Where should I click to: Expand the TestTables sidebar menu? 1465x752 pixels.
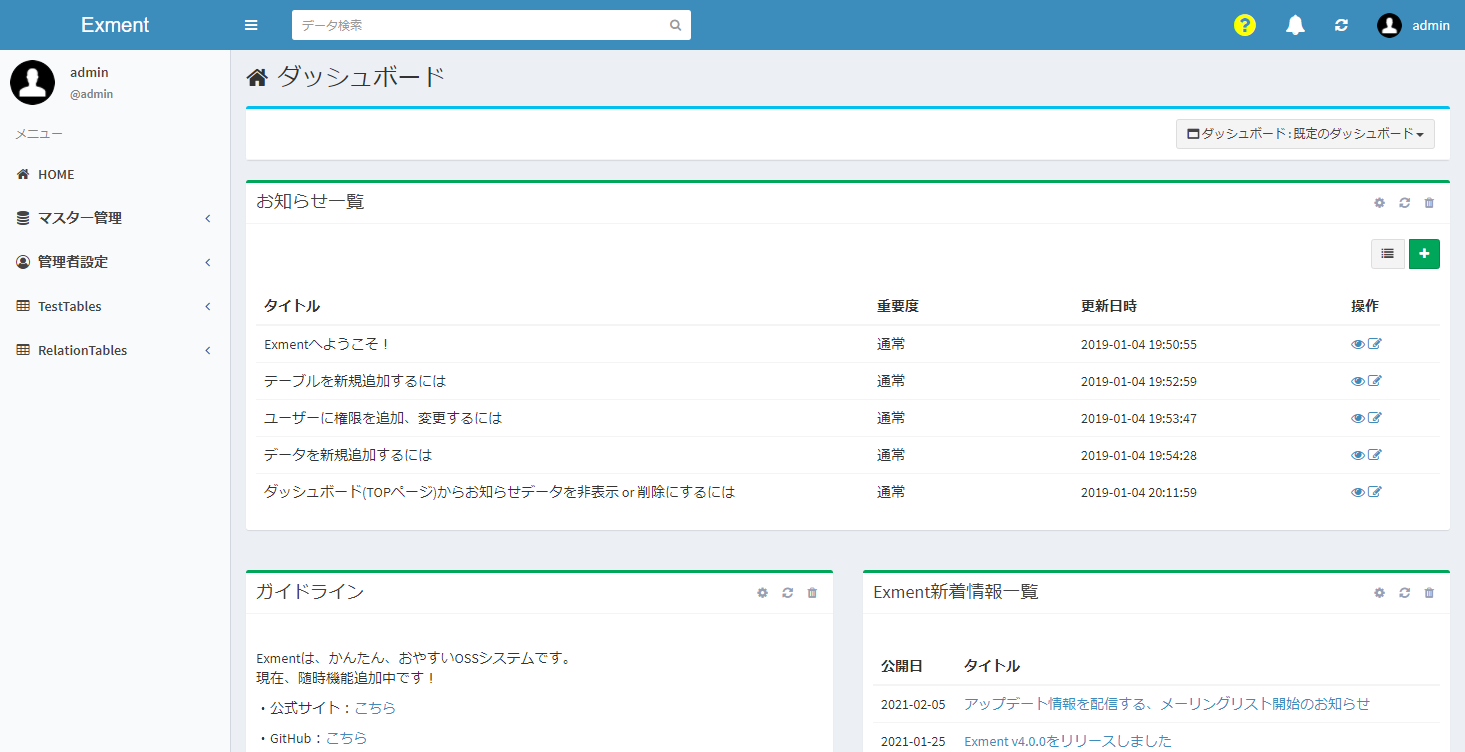(70, 306)
